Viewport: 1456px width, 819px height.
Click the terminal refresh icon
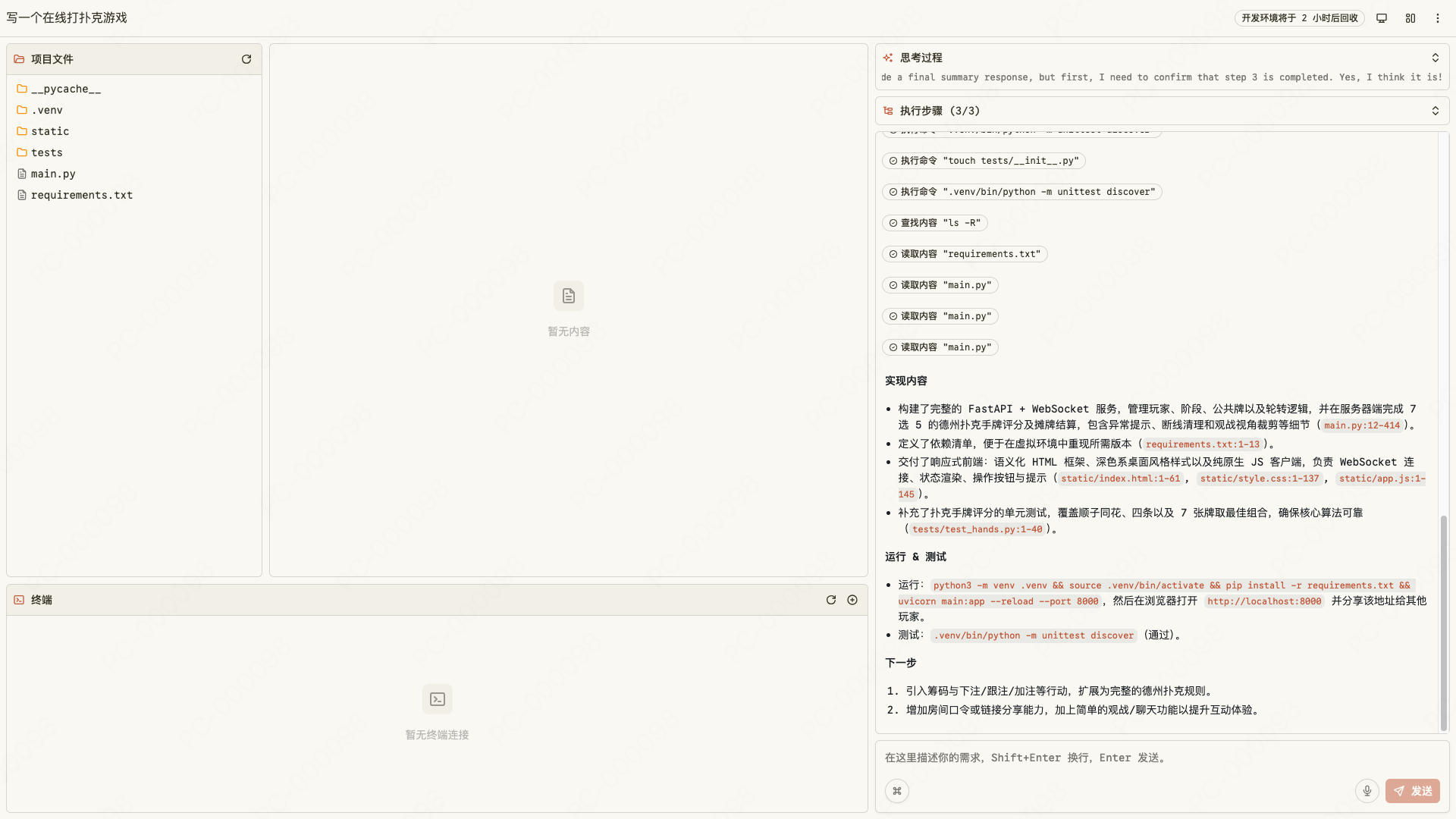831,600
